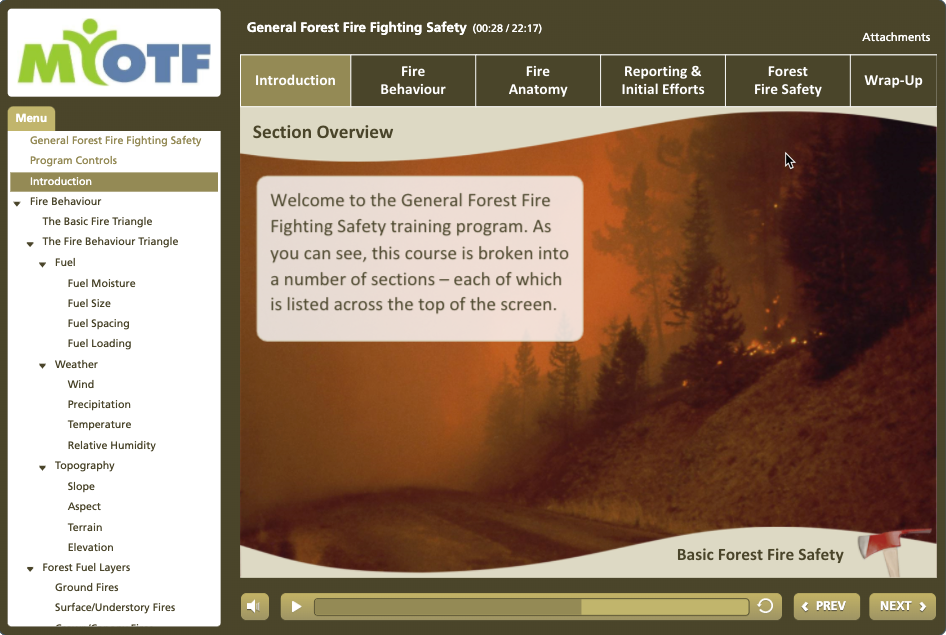Click the Forest Fuel Layers label
The height and width of the screenshot is (635, 946).
tap(86, 567)
